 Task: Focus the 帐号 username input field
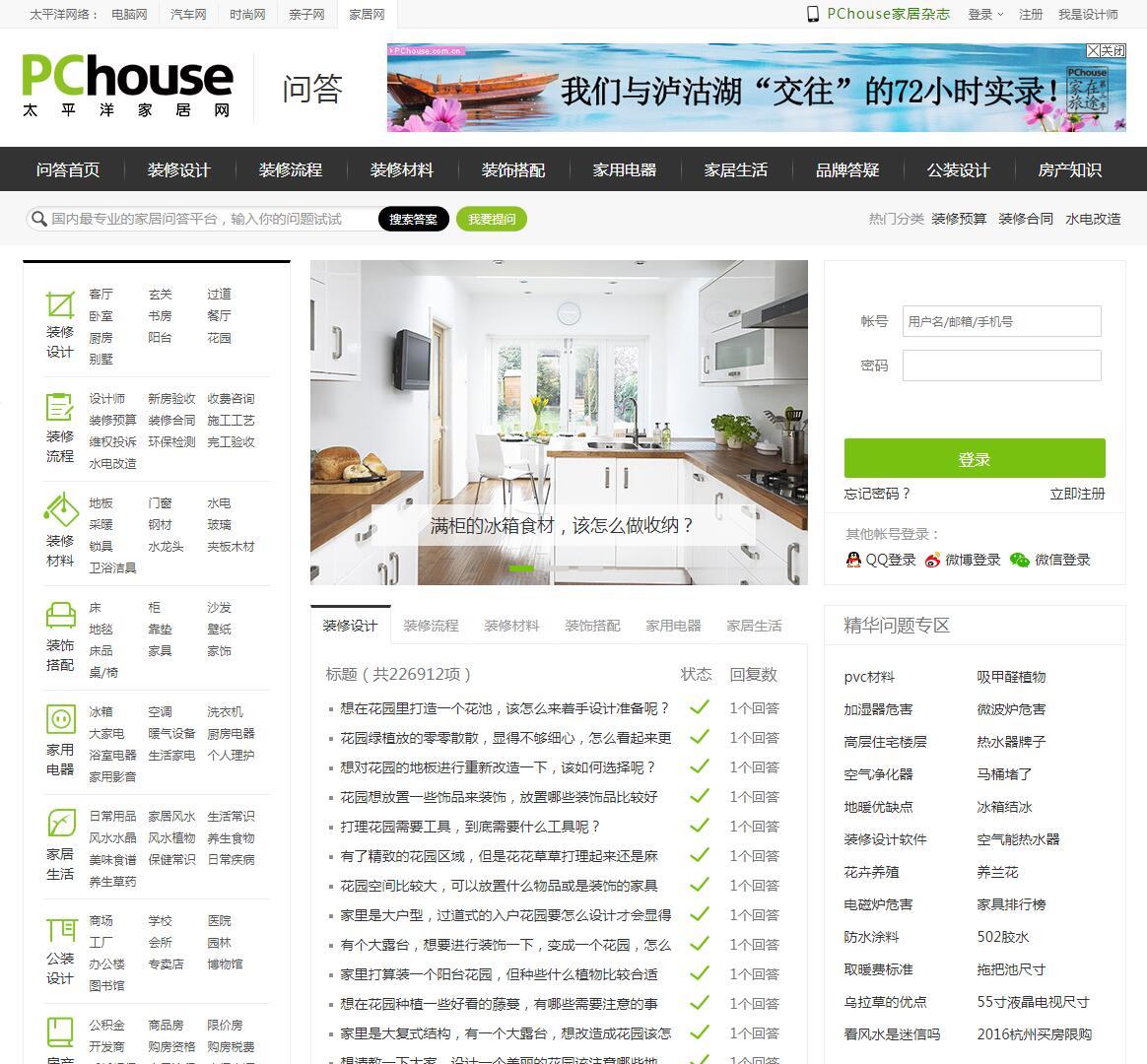coord(1001,321)
